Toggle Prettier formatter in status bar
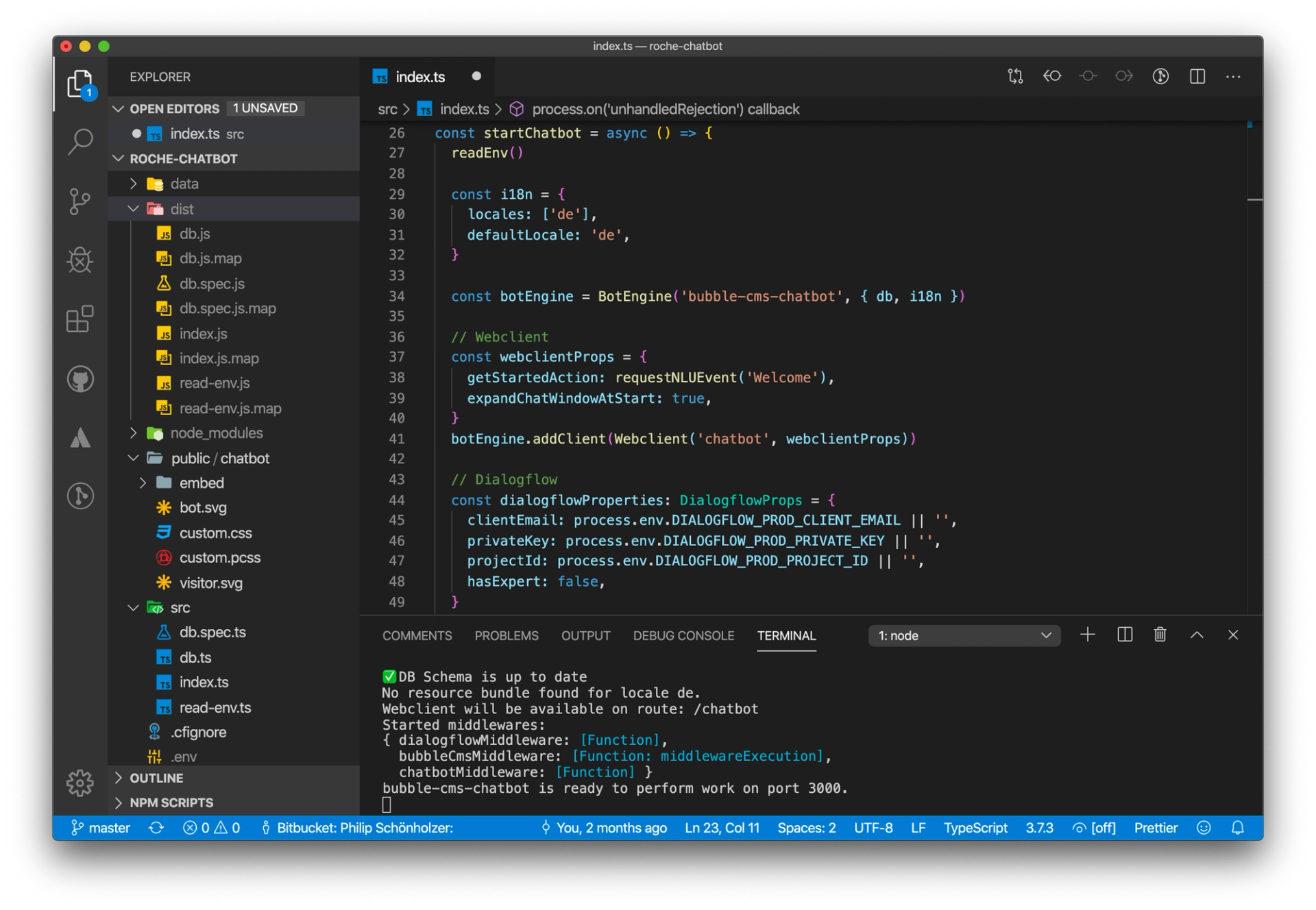 coord(1156,828)
